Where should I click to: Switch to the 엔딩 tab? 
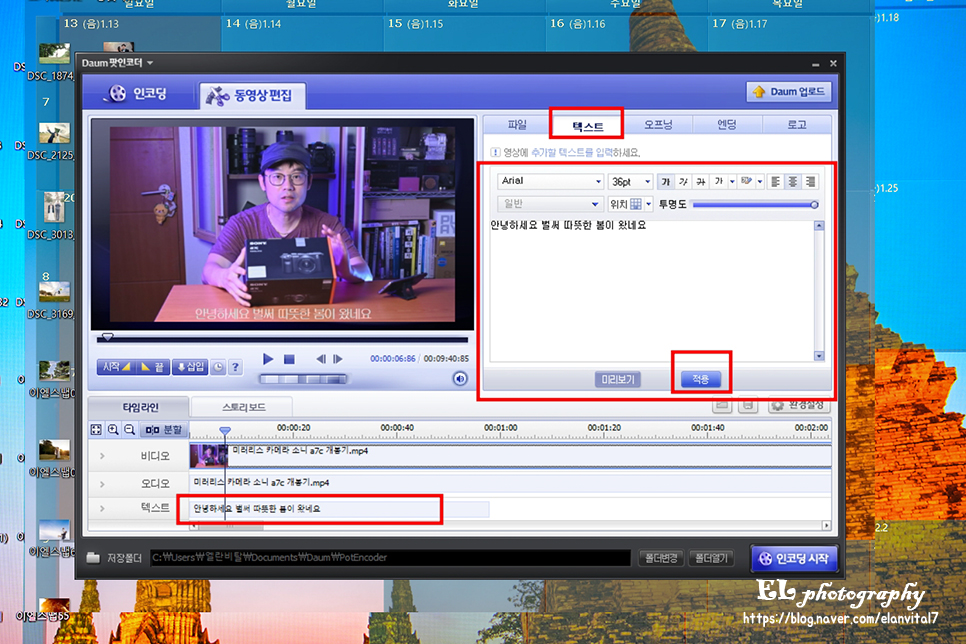[x=727, y=124]
